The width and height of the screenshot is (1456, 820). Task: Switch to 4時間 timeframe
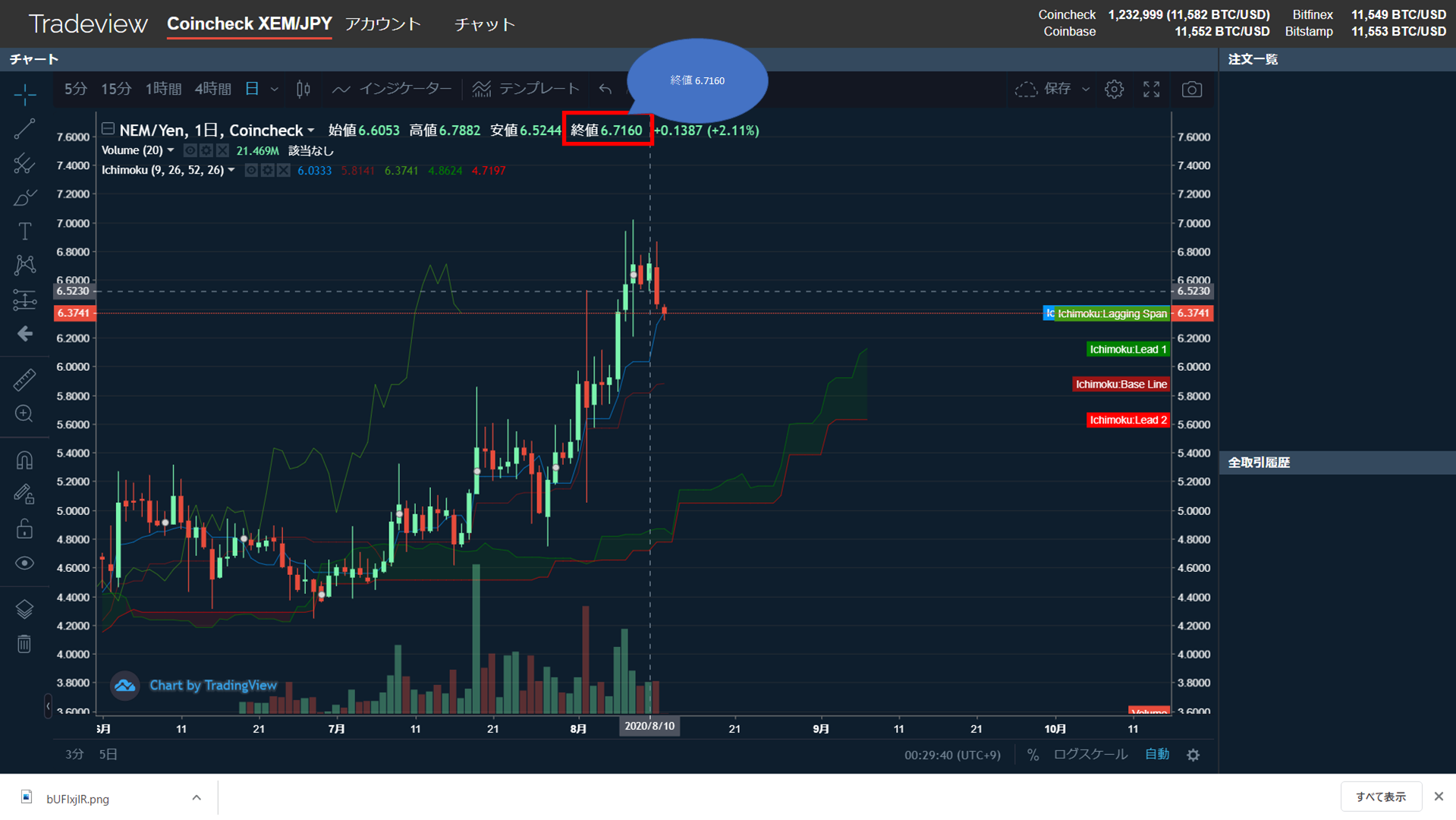click(213, 90)
